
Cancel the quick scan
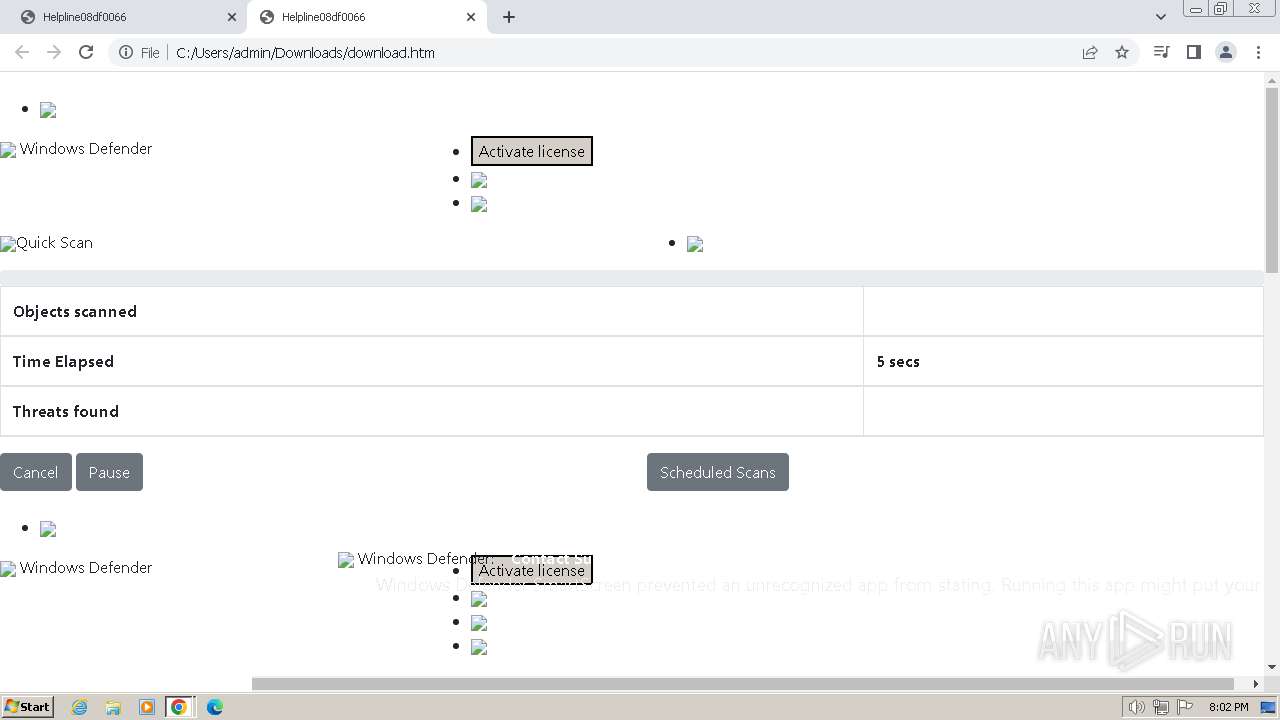(36, 472)
